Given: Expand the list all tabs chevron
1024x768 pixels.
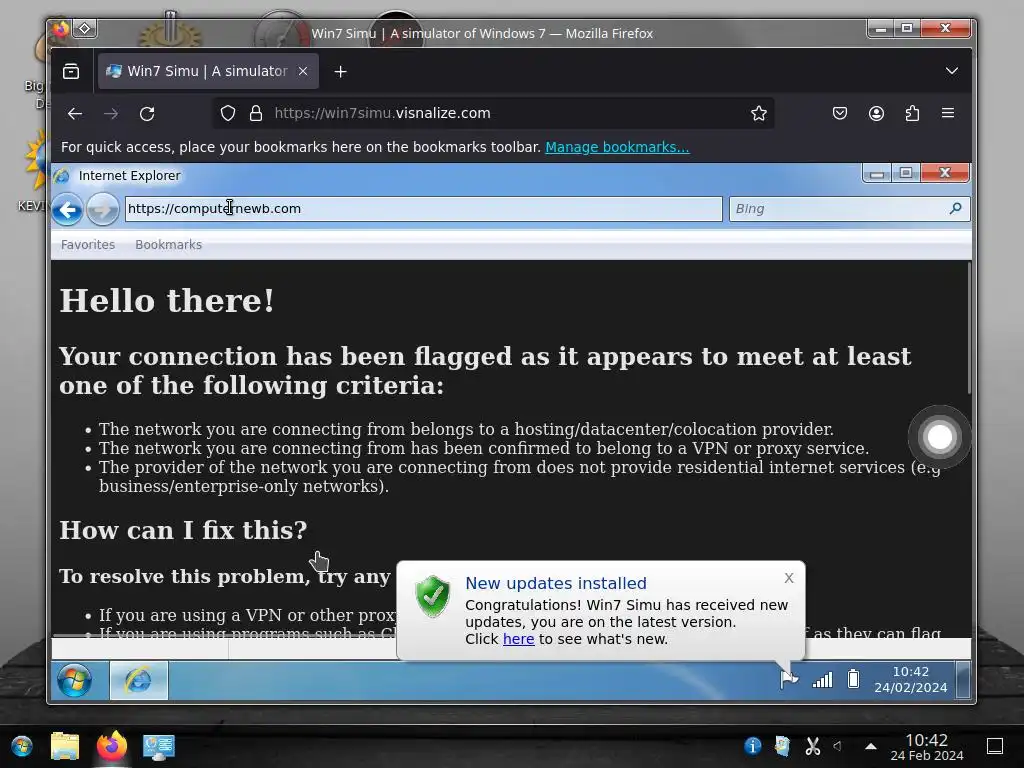Looking at the screenshot, I should point(952,71).
